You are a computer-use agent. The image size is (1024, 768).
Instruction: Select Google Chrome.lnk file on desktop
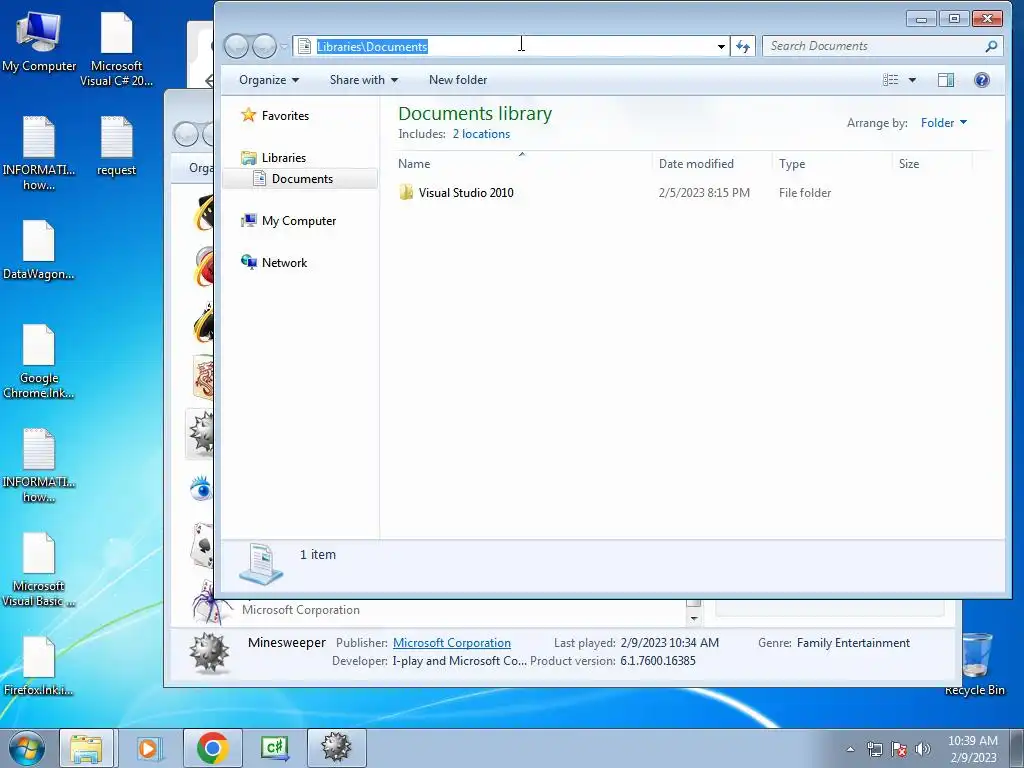tap(39, 361)
